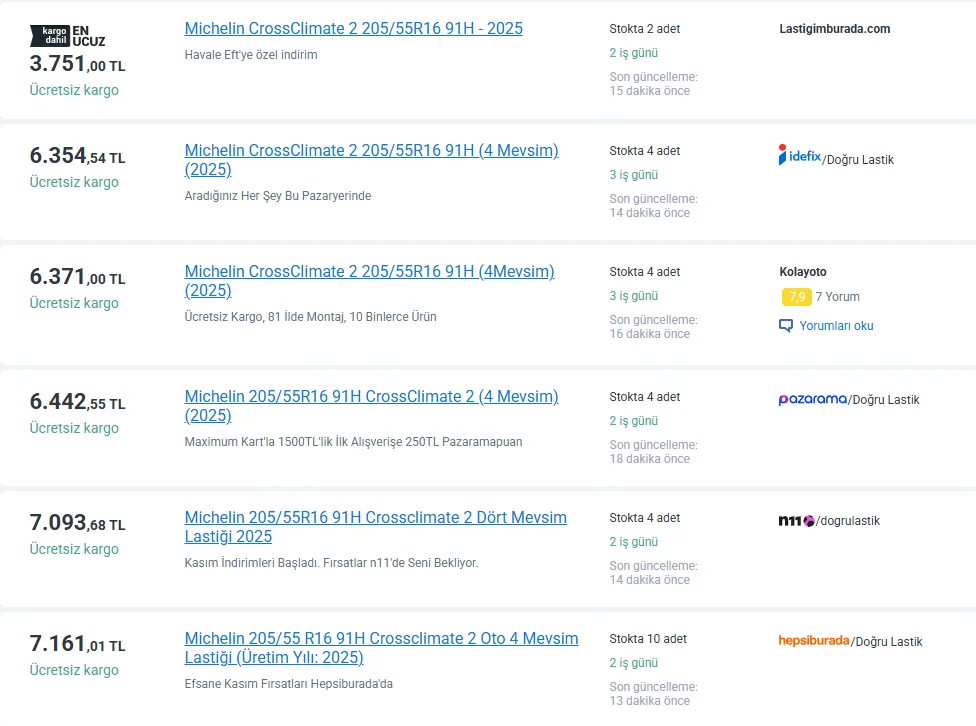
Task: Click the 7.093,68 TL price
Action: pos(77,522)
